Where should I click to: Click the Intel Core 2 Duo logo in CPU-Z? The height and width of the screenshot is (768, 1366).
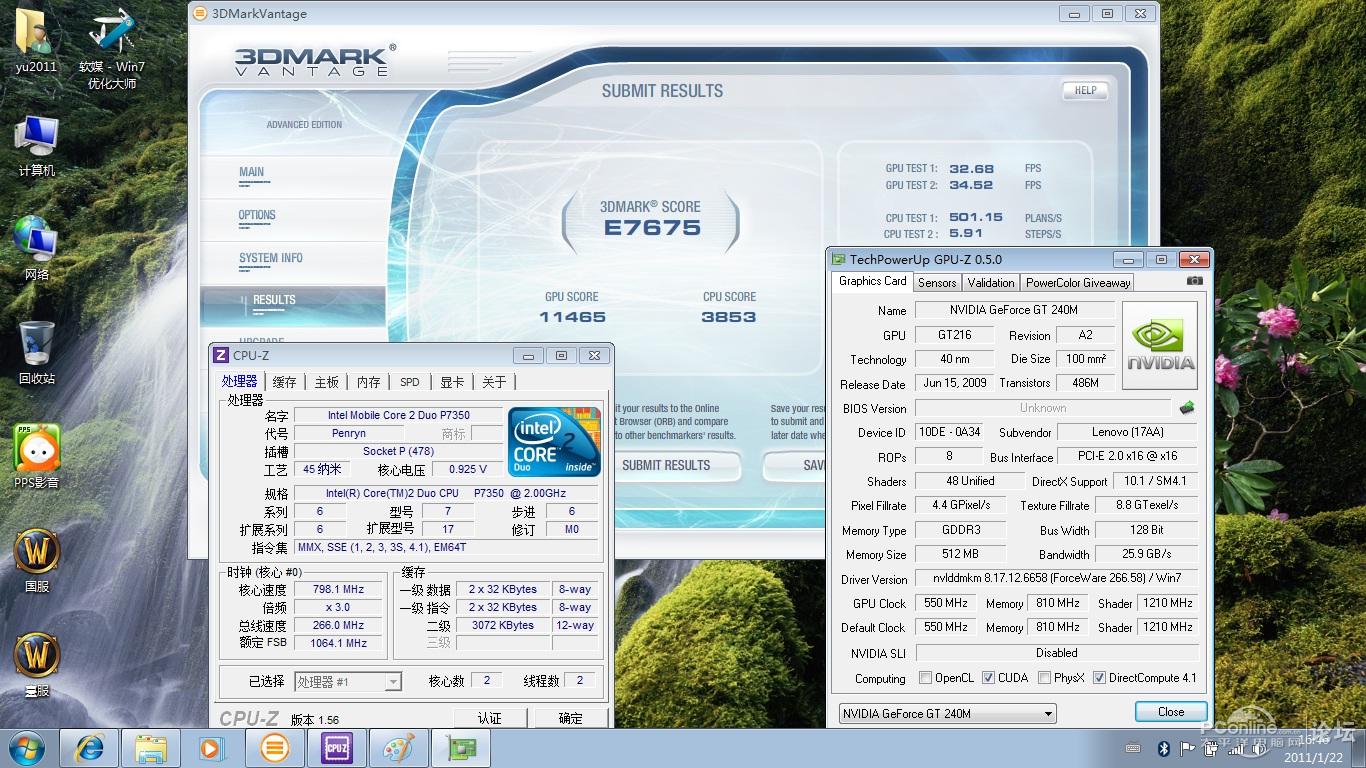click(x=553, y=441)
